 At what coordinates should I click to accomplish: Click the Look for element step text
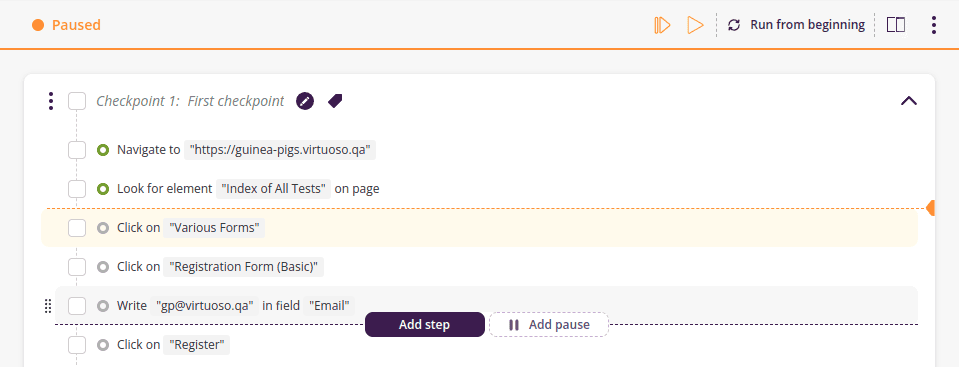pos(165,189)
